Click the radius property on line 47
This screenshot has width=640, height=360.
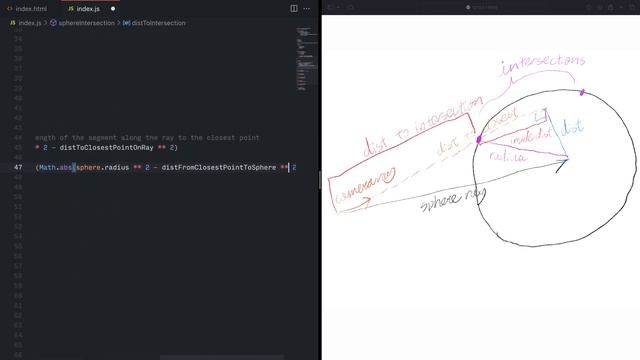pyautogui.click(x=117, y=167)
